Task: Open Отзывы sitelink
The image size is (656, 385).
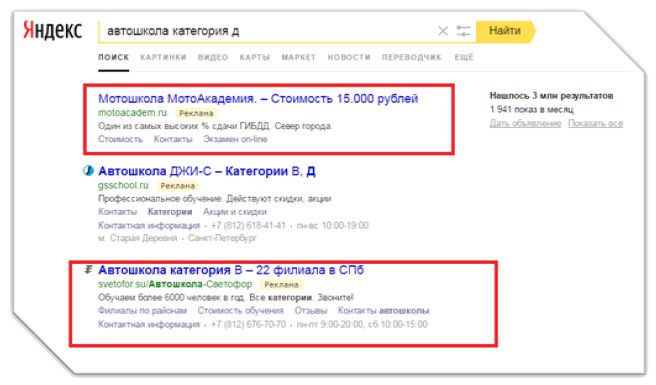Action: pos(311,311)
